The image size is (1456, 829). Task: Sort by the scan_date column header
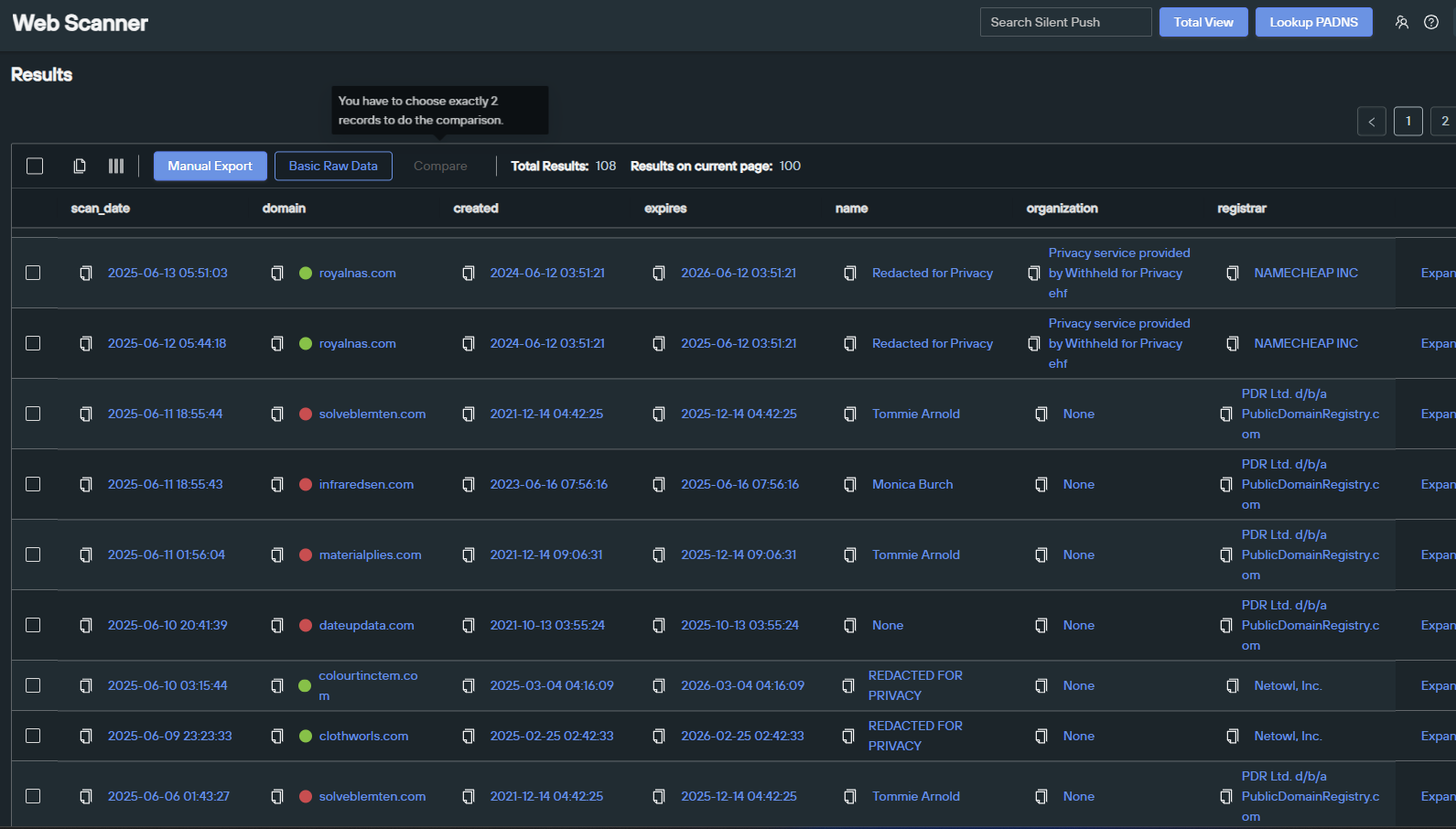point(101,209)
